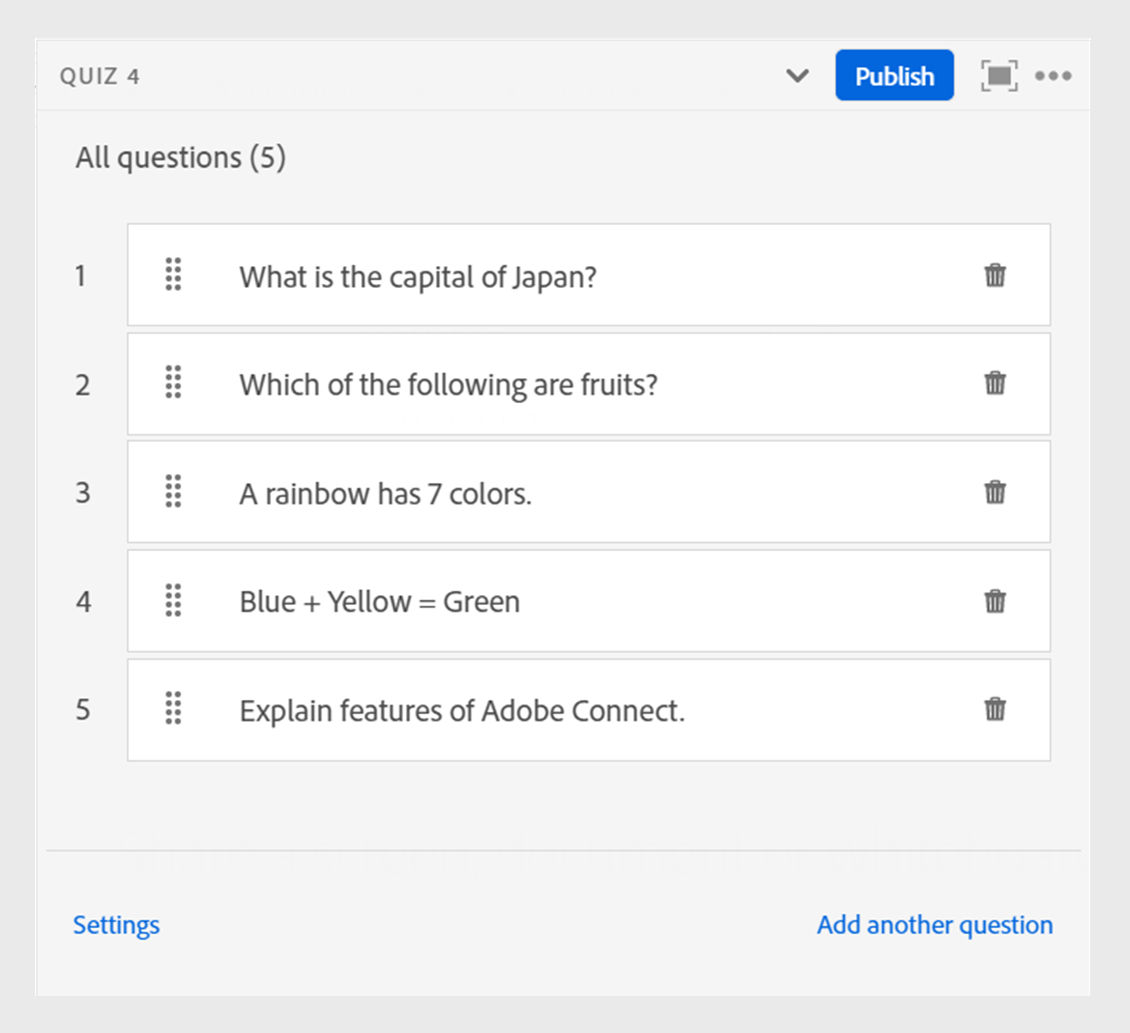The height and width of the screenshot is (1033, 1130).
Task: Collapse the quiz pod using the chevron
Action: click(797, 75)
